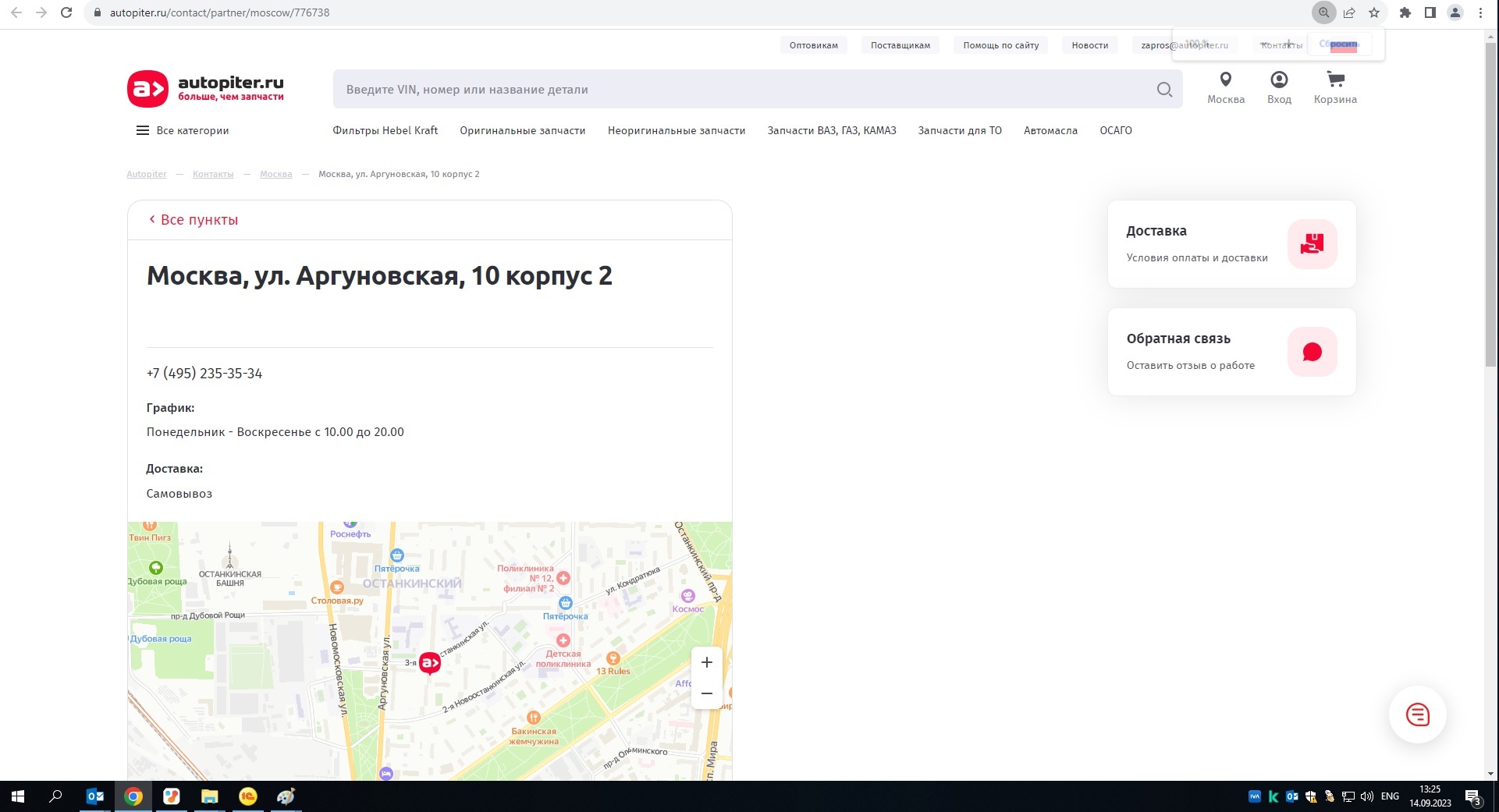1499x812 pixels.
Task: Click the volume speaker icon in tray
Action: pos(1367,796)
